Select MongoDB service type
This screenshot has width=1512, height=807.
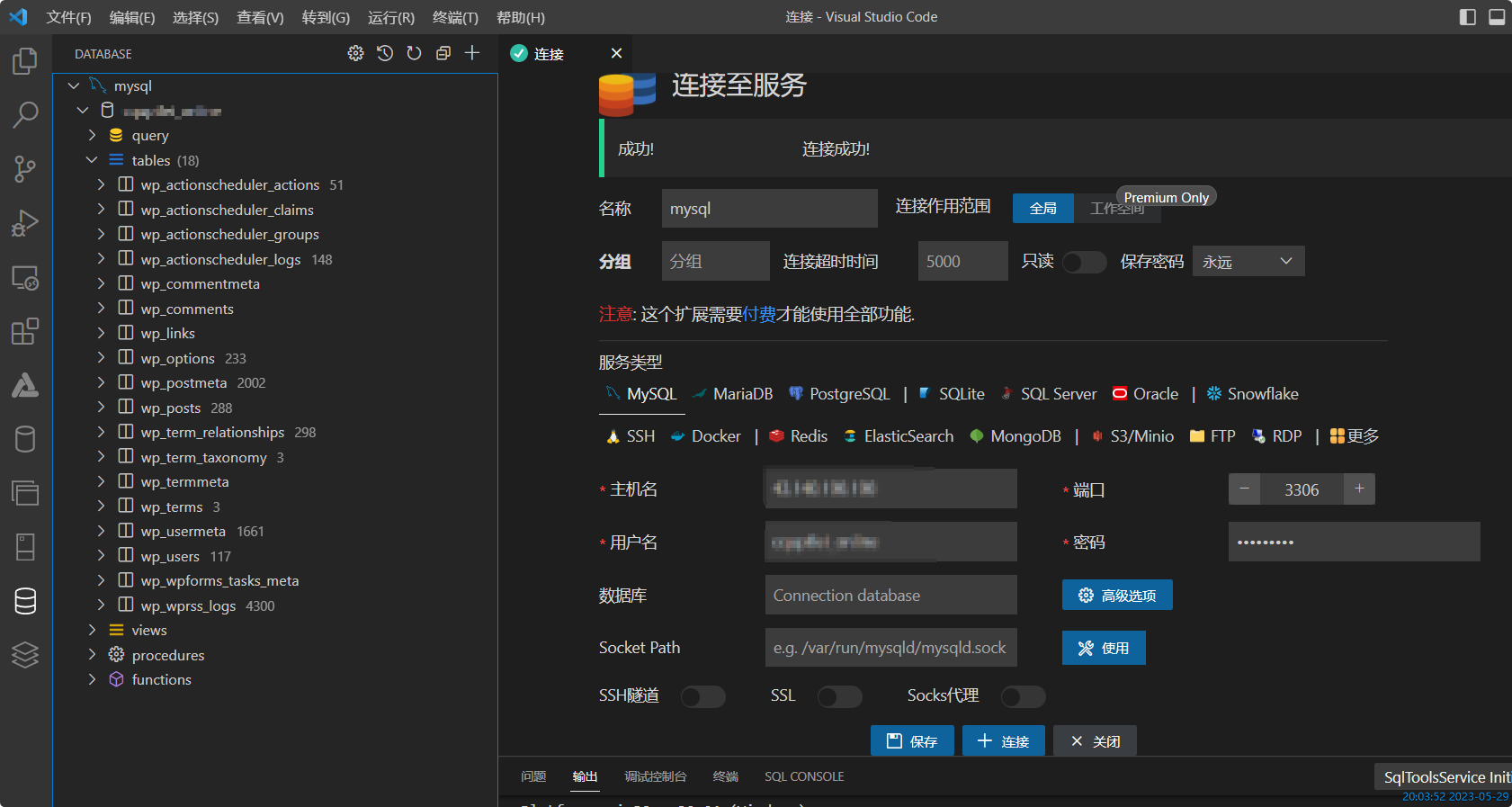point(1015,436)
